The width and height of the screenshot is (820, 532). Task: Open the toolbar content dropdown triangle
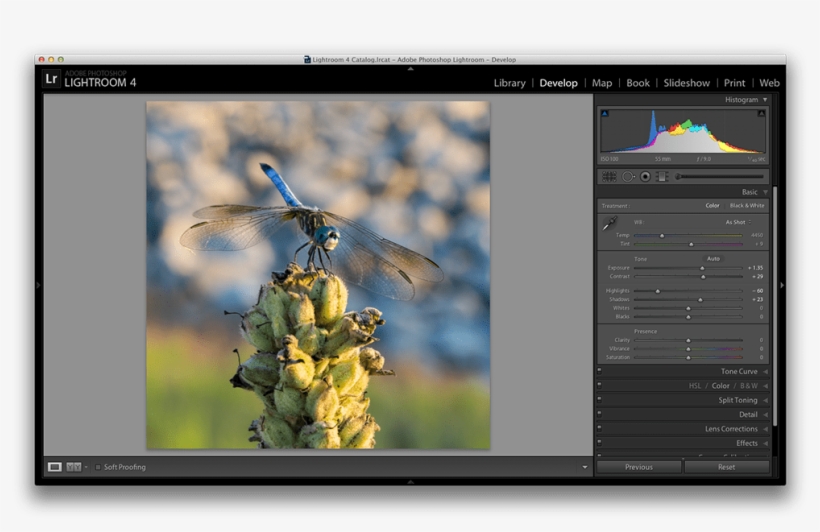click(585, 467)
